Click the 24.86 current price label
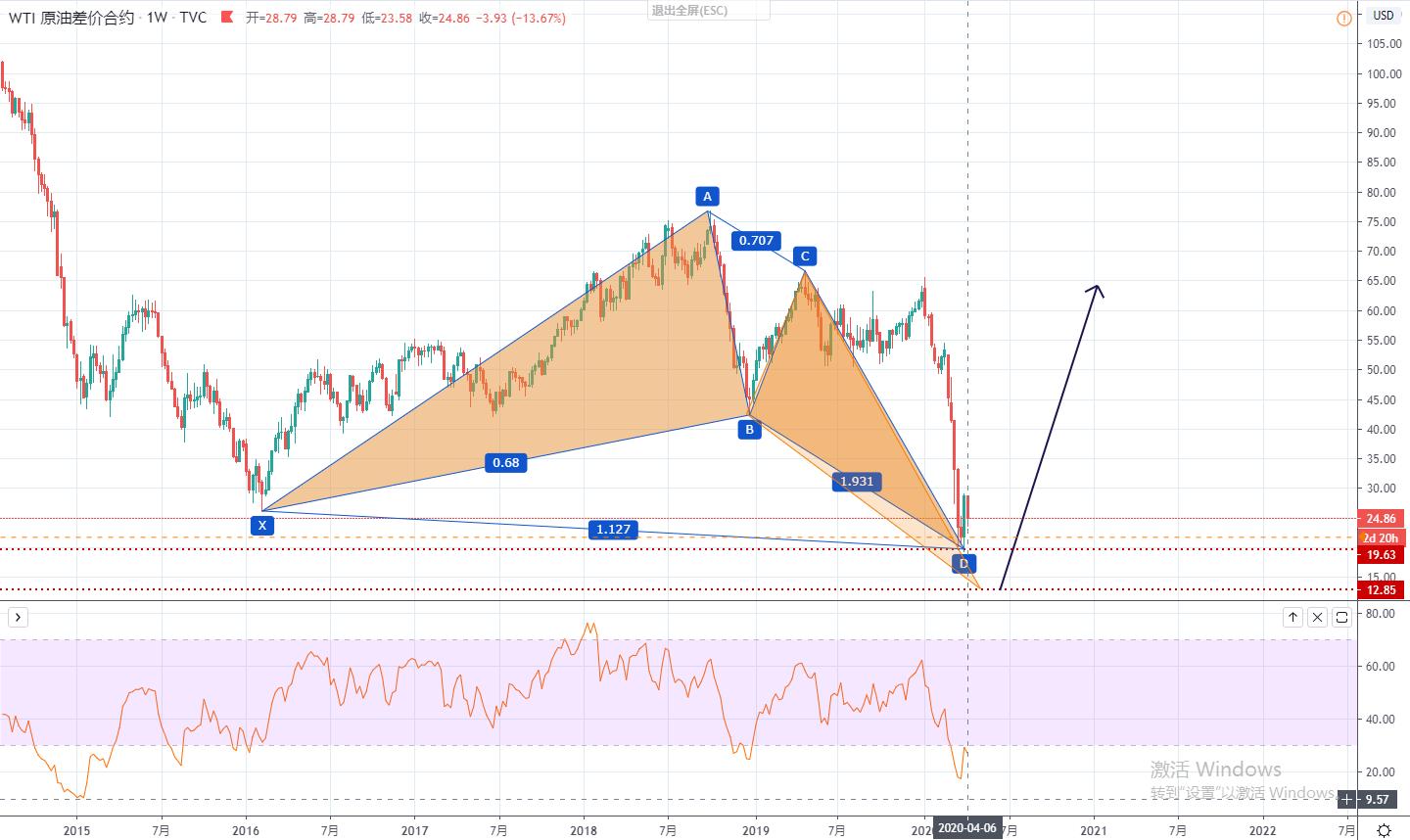This screenshot has height=840, width=1410. 1382,518
